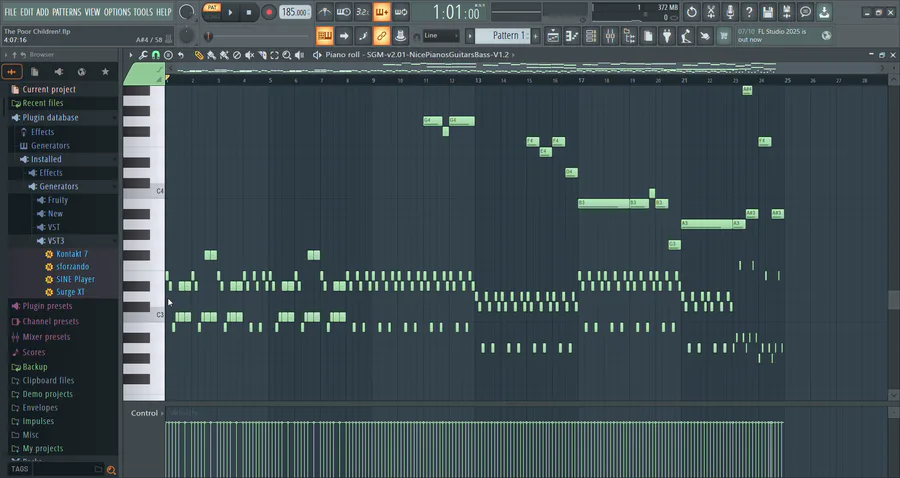
Task: Open the TOOLS menu
Action: (x=143, y=11)
